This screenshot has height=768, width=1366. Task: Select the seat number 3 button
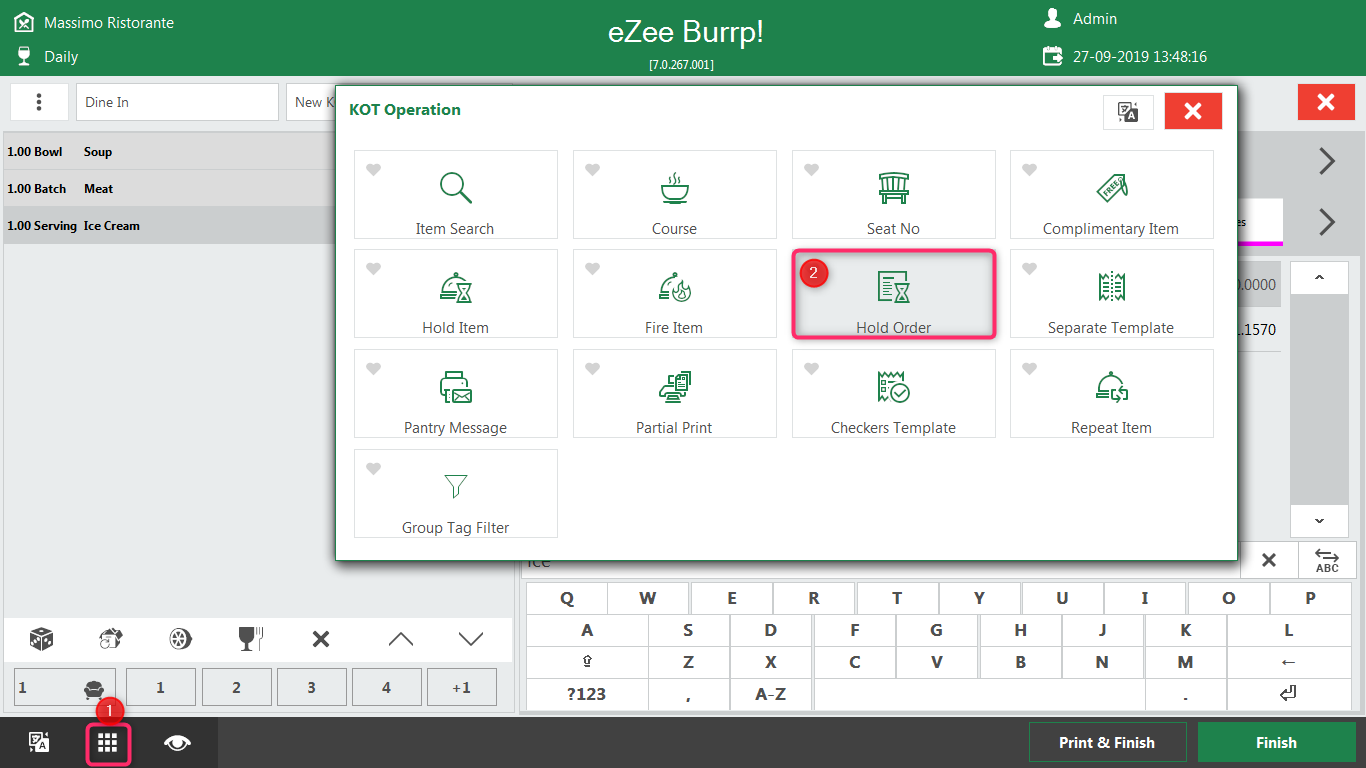[x=311, y=688]
